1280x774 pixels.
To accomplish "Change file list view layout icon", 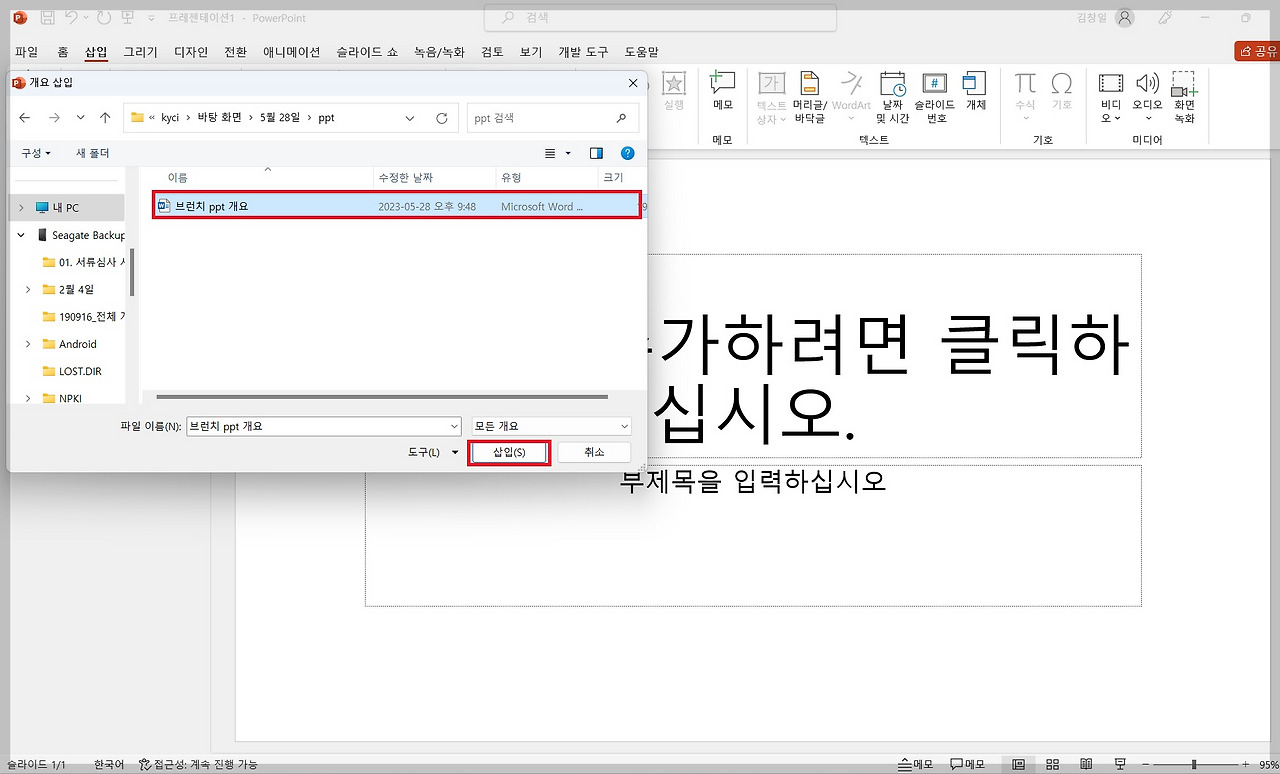I will click(x=550, y=153).
